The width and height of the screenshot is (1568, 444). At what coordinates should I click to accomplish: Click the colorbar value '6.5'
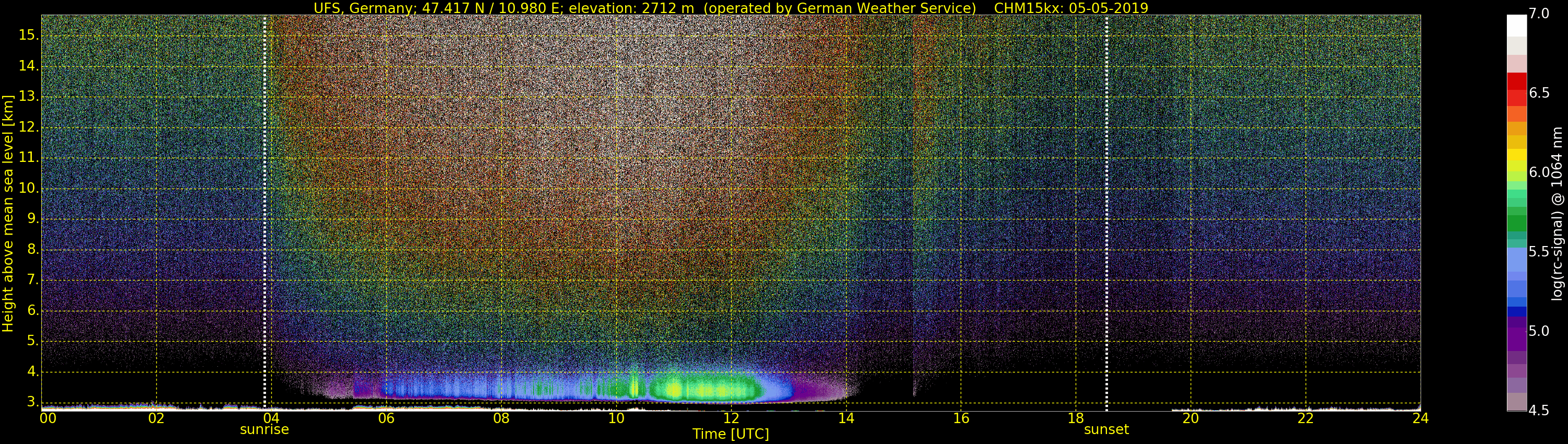click(x=1539, y=93)
